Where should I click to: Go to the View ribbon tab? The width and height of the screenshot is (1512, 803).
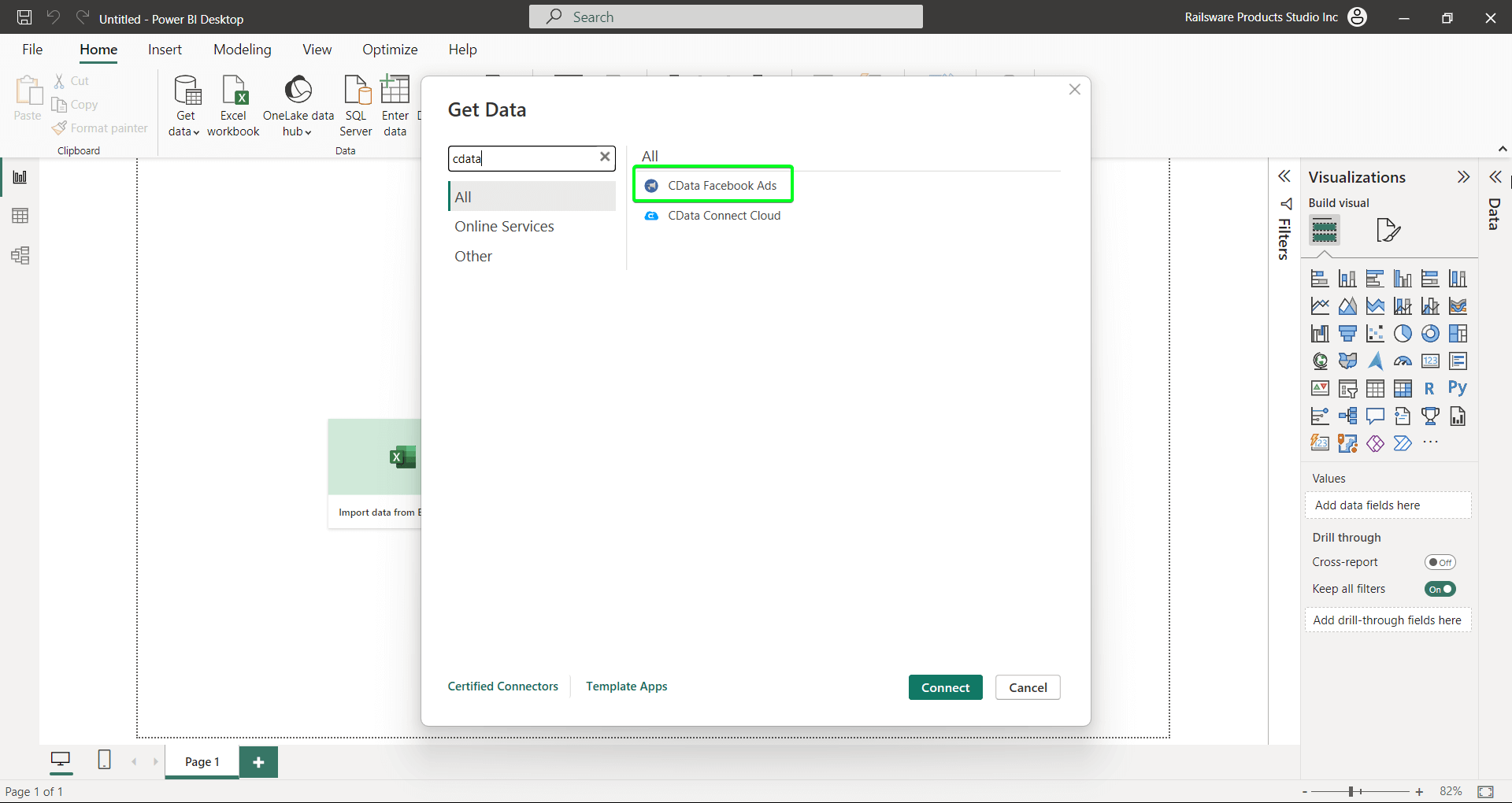pyautogui.click(x=317, y=50)
